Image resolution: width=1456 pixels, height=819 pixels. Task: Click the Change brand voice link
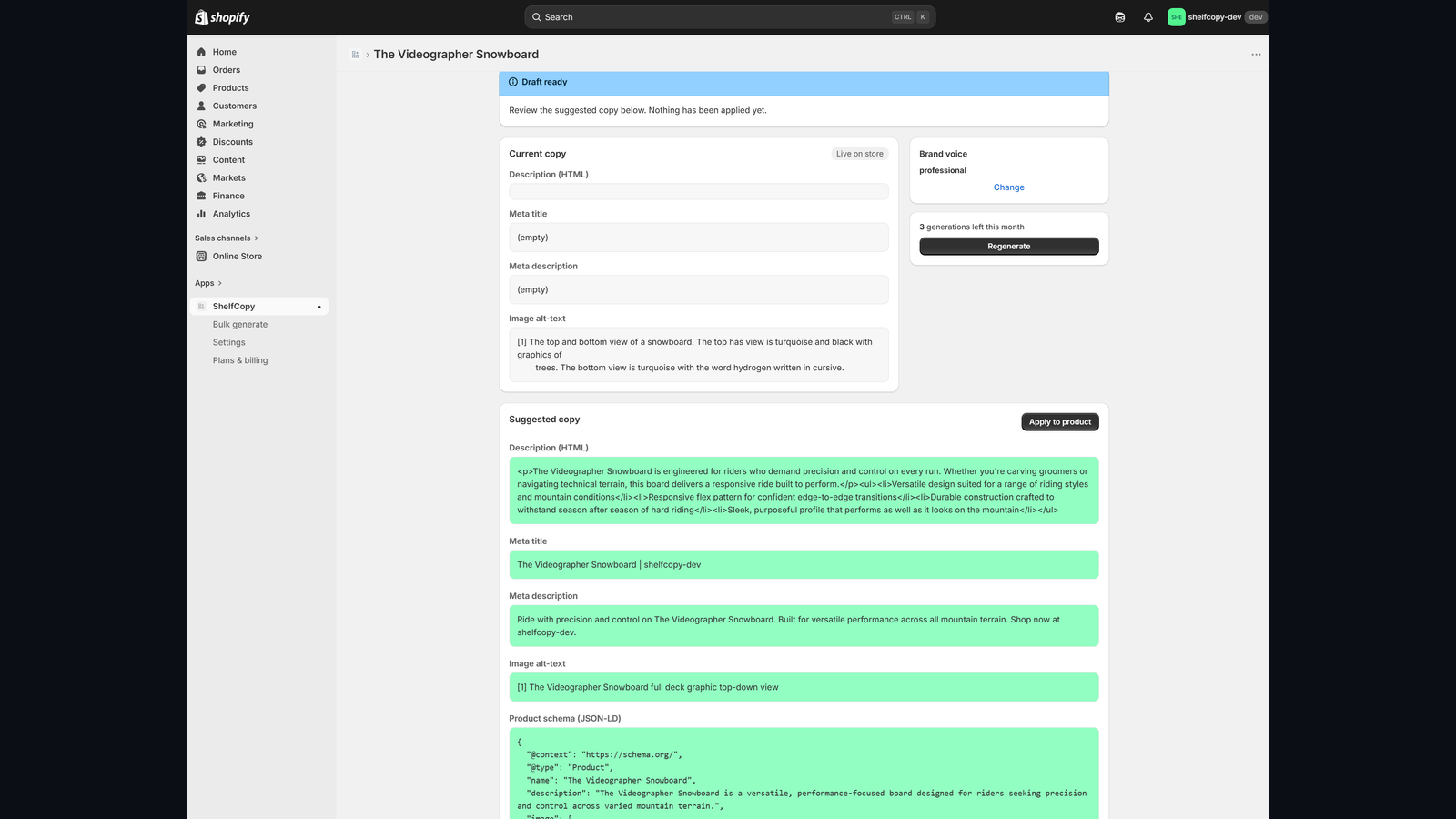1009,187
